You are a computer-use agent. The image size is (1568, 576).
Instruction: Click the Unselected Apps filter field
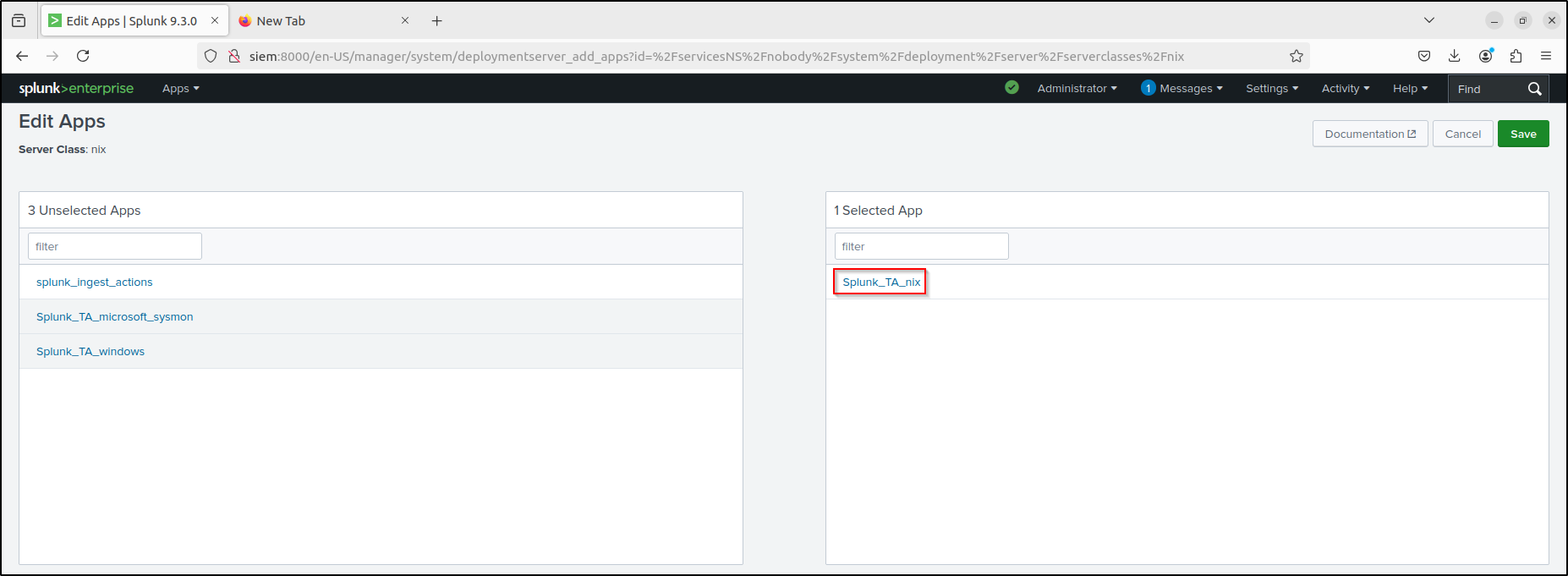pyautogui.click(x=115, y=246)
